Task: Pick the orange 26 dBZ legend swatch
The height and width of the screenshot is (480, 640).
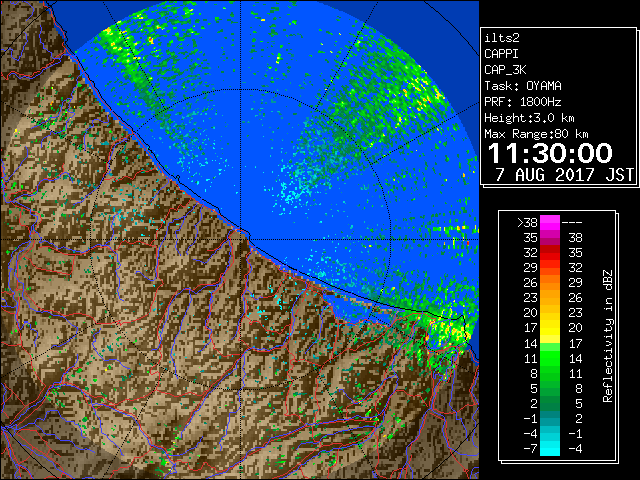Action: pos(550,283)
